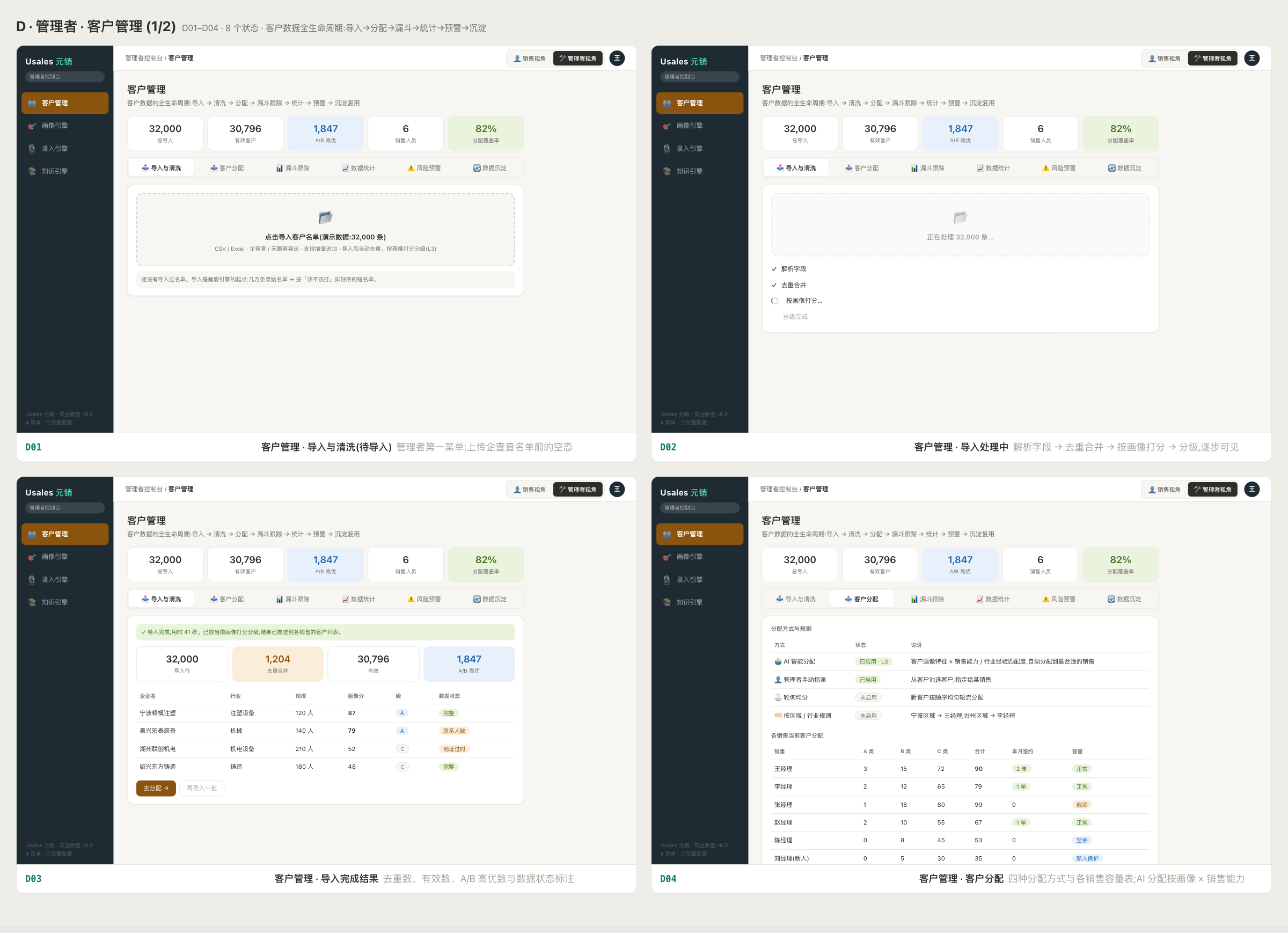Viewport: 1288px width, 933px height.
Task: Open the 漏斗跟踪 tab in frame D04
Action: (927, 600)
